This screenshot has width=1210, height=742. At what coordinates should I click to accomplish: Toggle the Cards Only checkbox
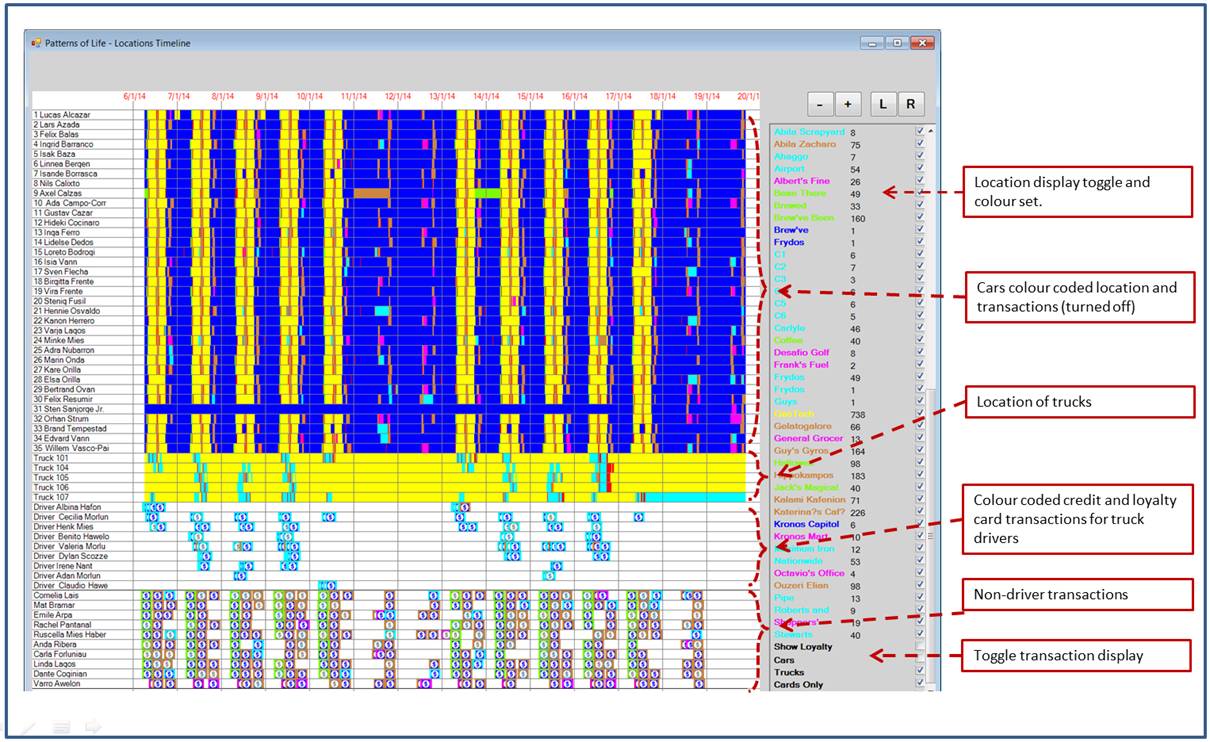click(920, 684)
